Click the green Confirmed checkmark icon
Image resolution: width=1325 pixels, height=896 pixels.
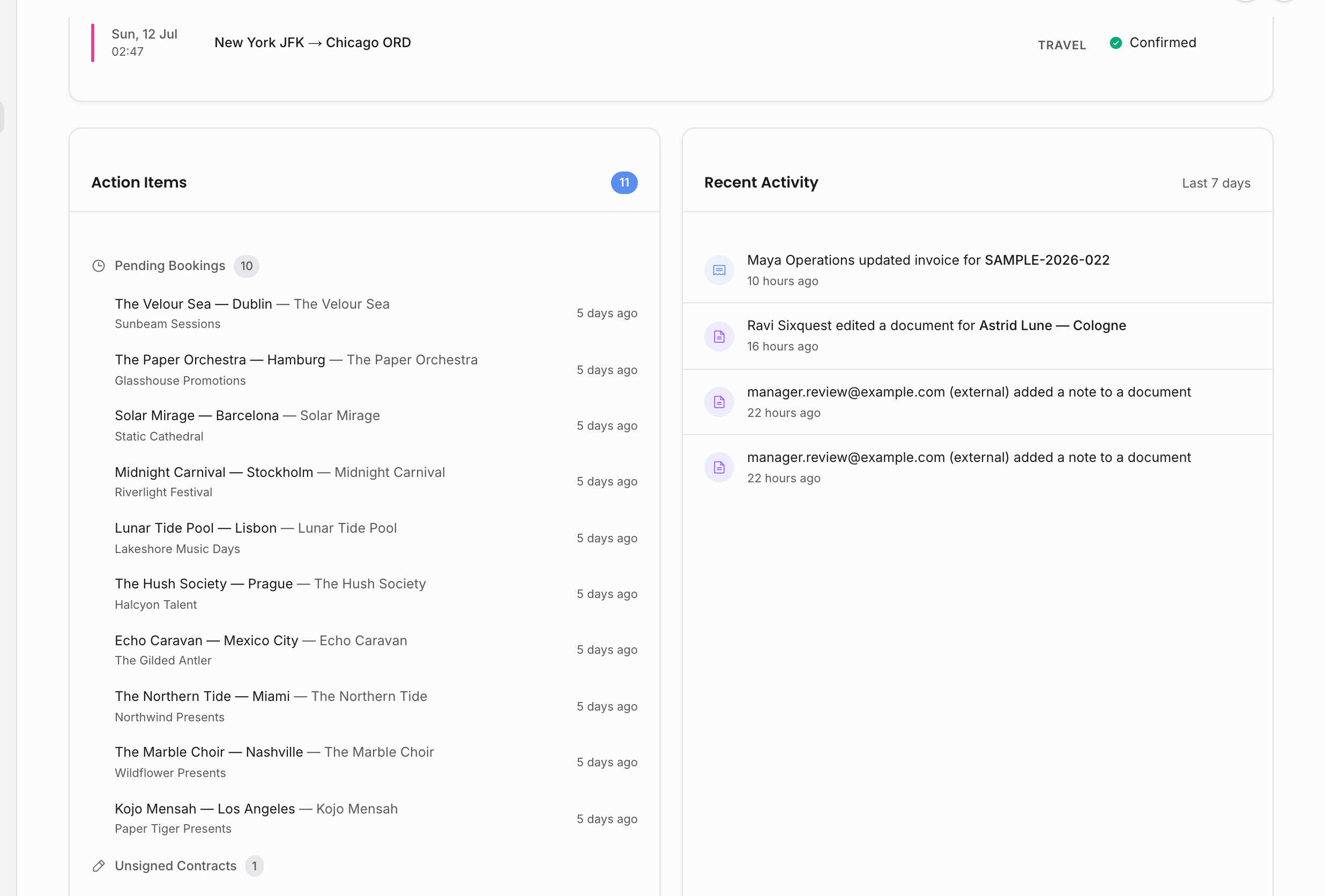point(1116,43)
